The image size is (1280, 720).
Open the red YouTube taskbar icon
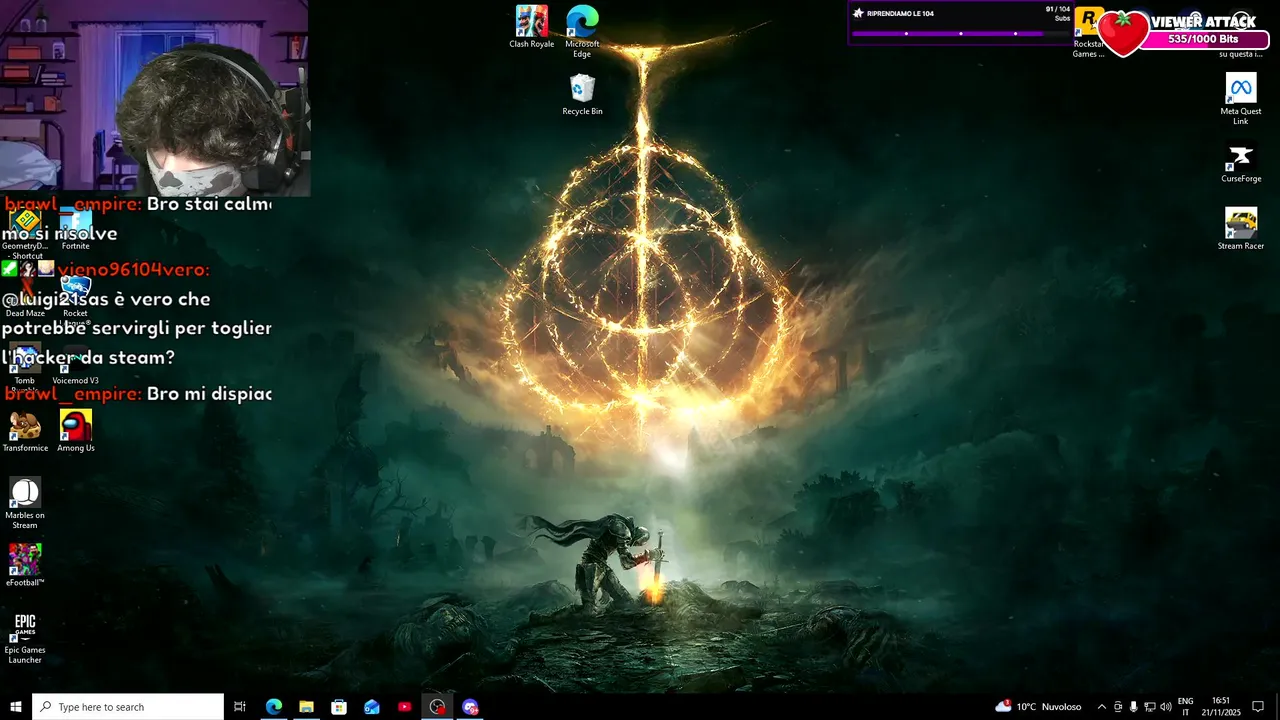coord(404,707)
